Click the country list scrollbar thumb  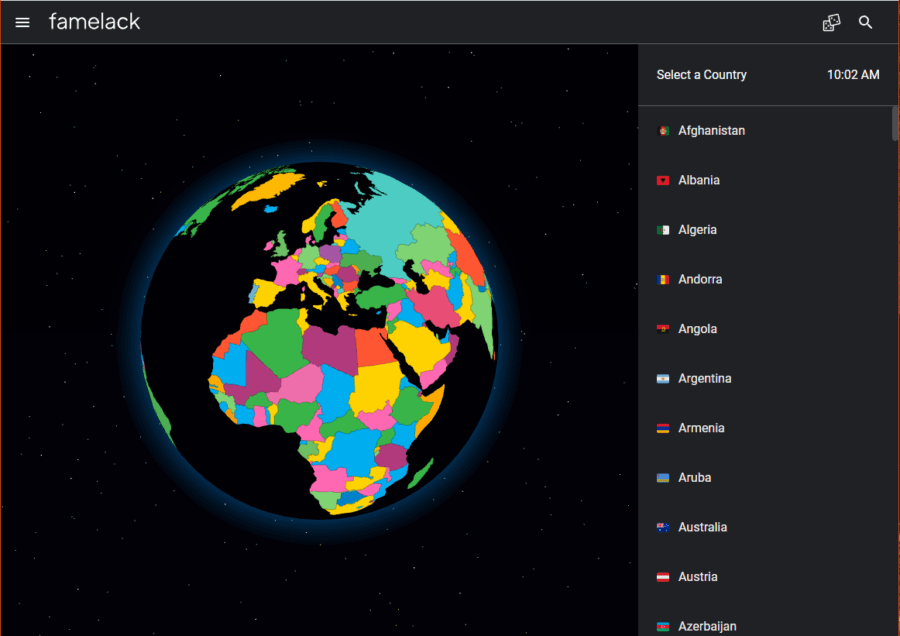tap(895, 124)
